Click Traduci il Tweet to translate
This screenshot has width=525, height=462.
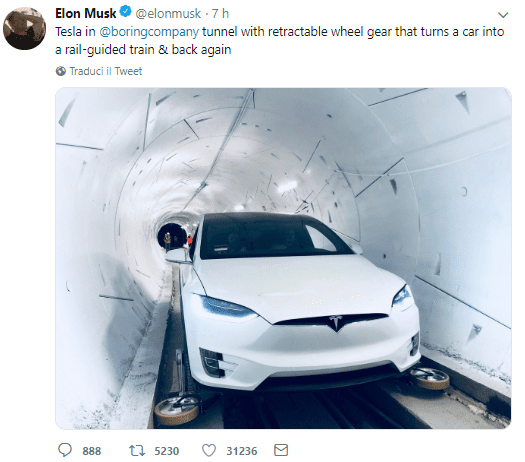[x=106, y=71]
